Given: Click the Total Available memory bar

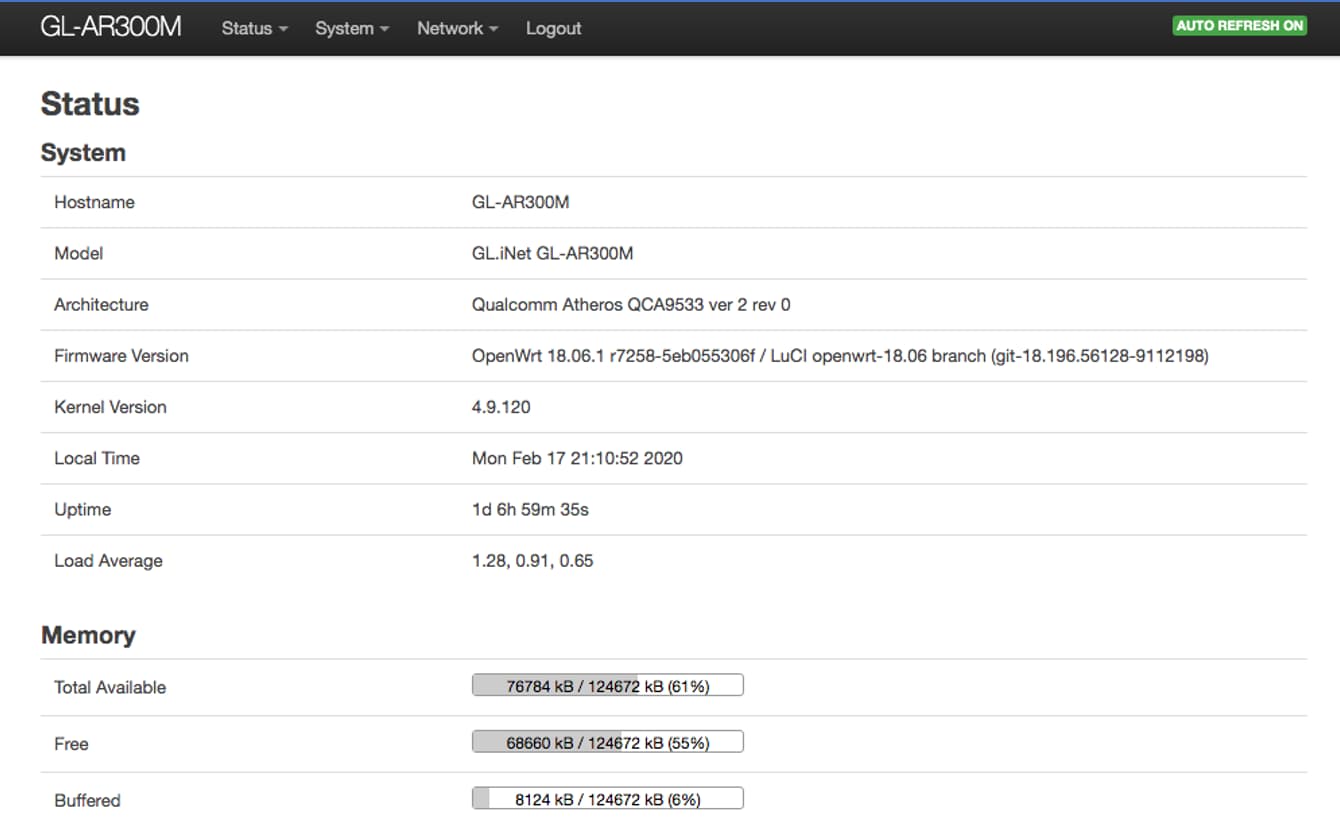Looking at the screenshot, I should click(x=608, y=685).
